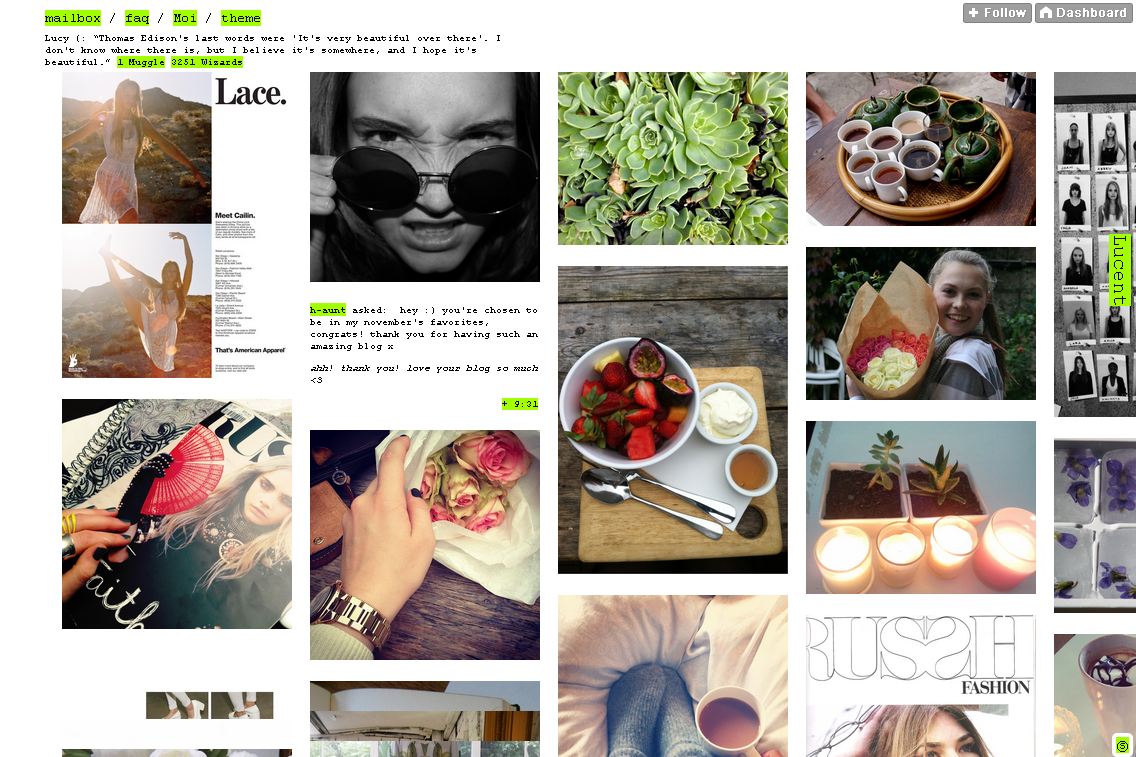
Task: Open the Moi page link
Action: [185, 18]
